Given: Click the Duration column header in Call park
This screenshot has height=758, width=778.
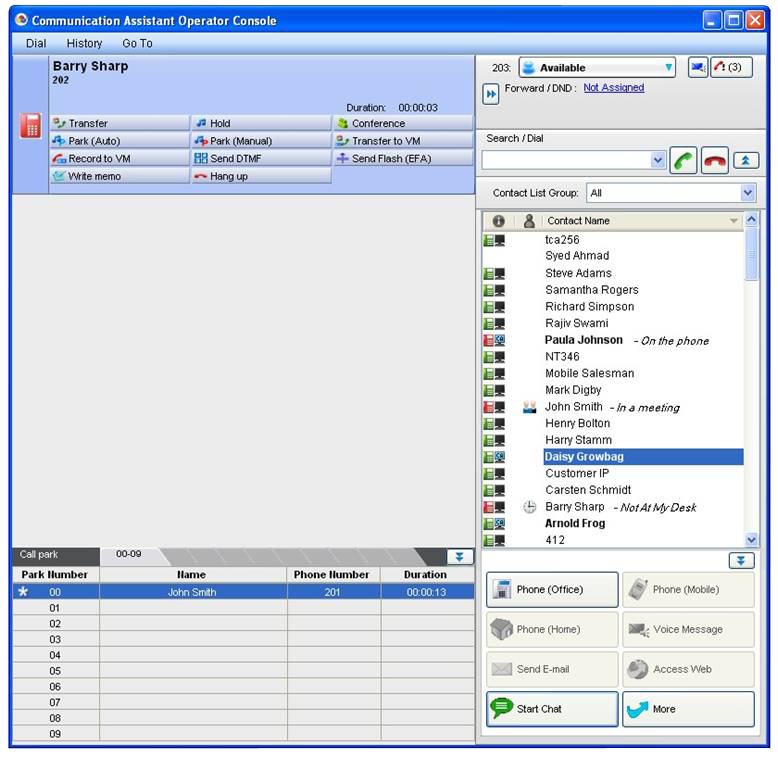Looking at the screenshot, I should [x=427, y=574].
